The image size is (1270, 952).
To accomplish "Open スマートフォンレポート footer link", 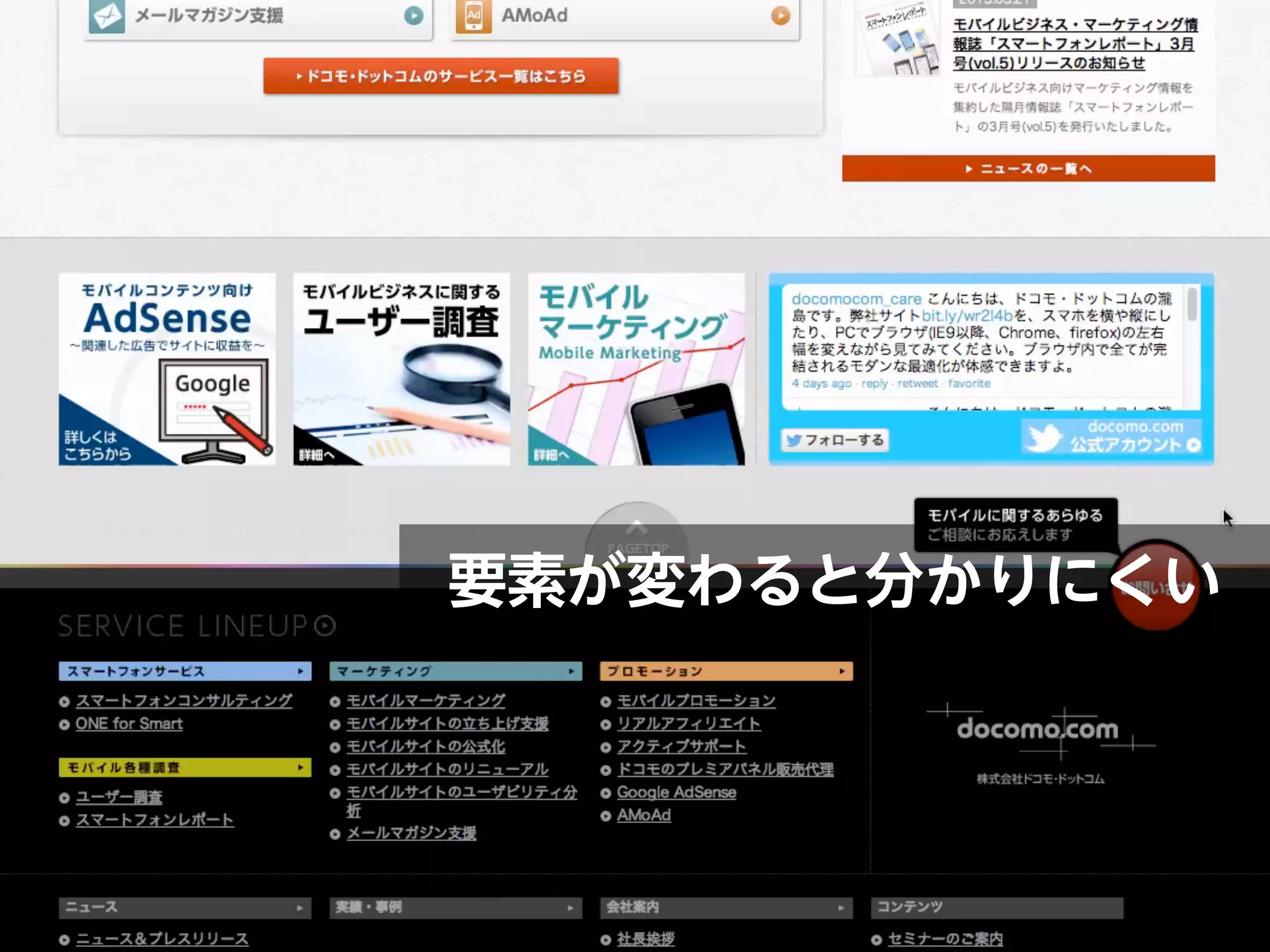I will (155, 820).
